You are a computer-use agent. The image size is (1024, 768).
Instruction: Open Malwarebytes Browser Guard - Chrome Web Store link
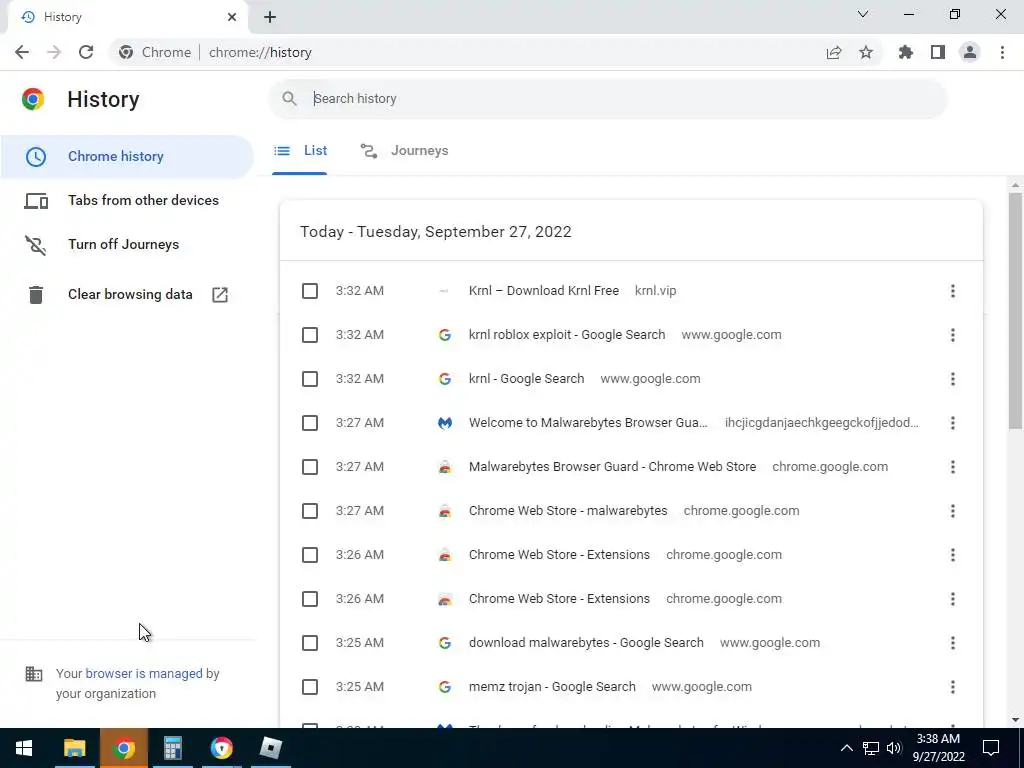613,467
